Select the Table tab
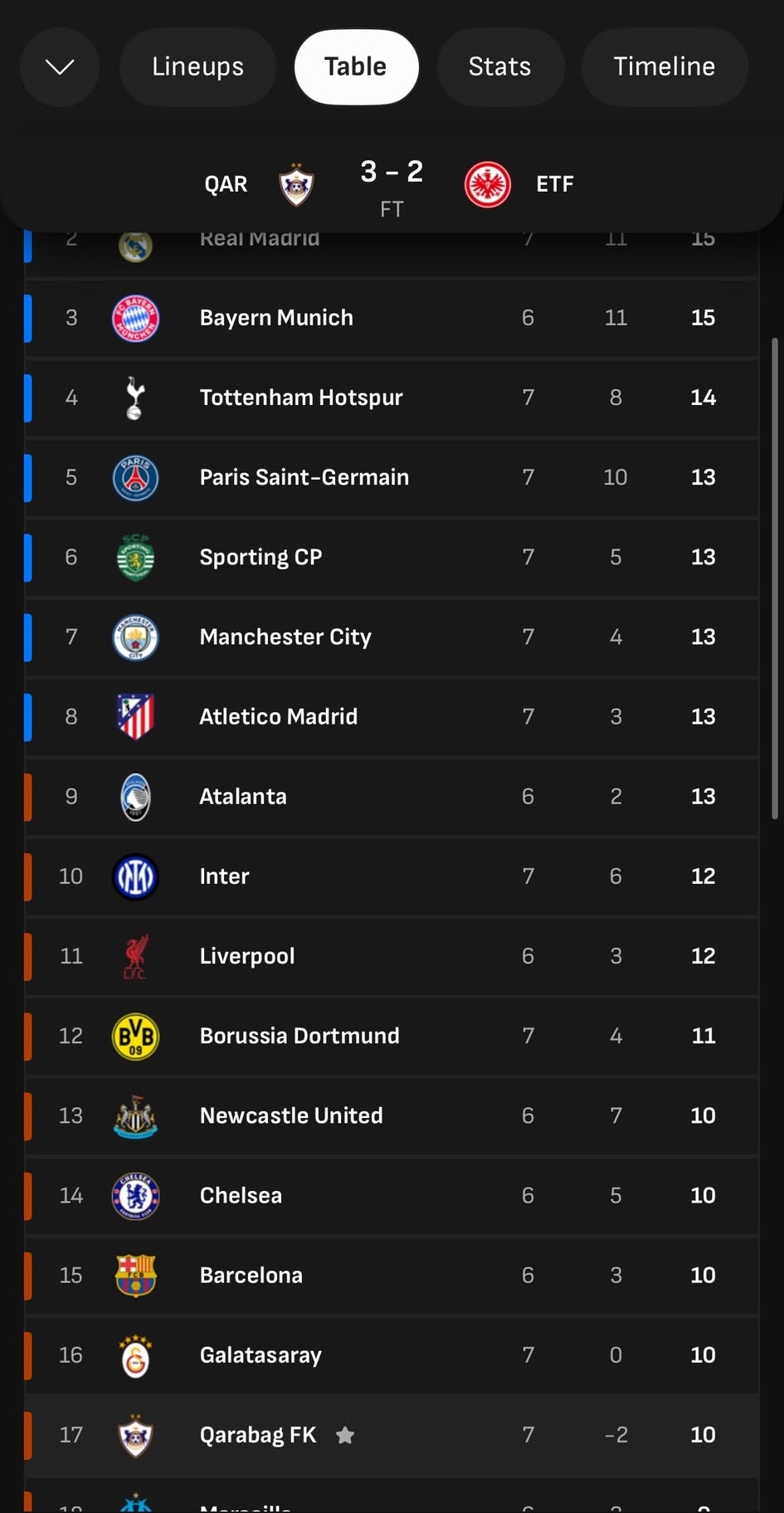 [355, 67]
